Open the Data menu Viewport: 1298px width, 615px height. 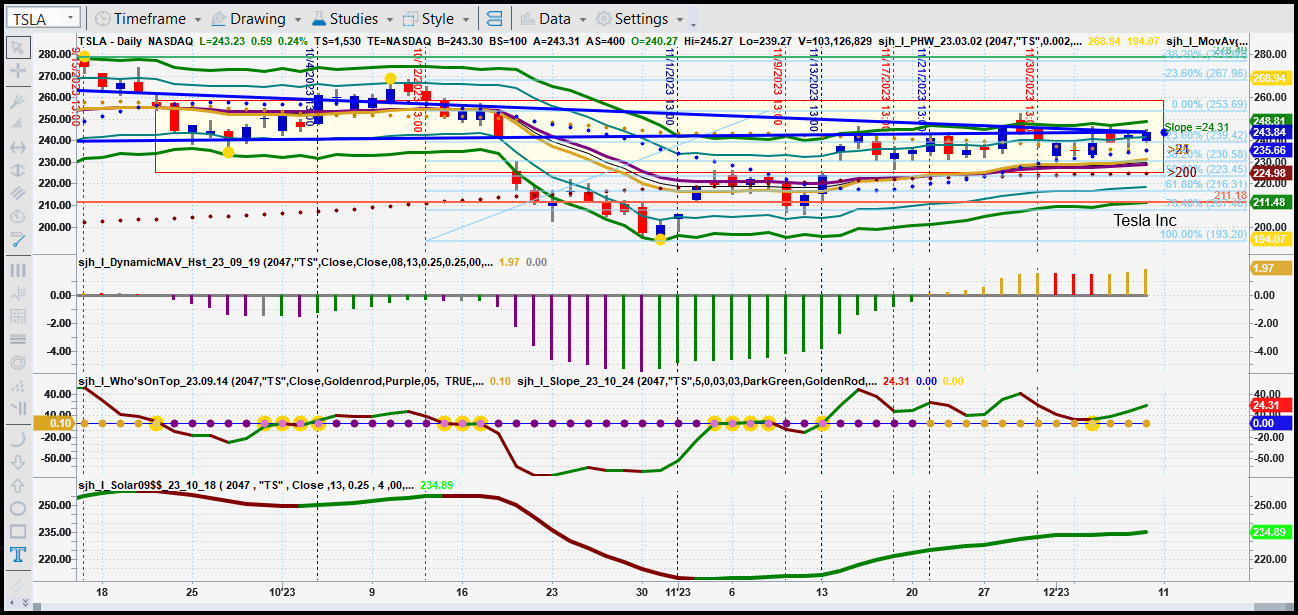pyautogui.click(x=553, y=19)
